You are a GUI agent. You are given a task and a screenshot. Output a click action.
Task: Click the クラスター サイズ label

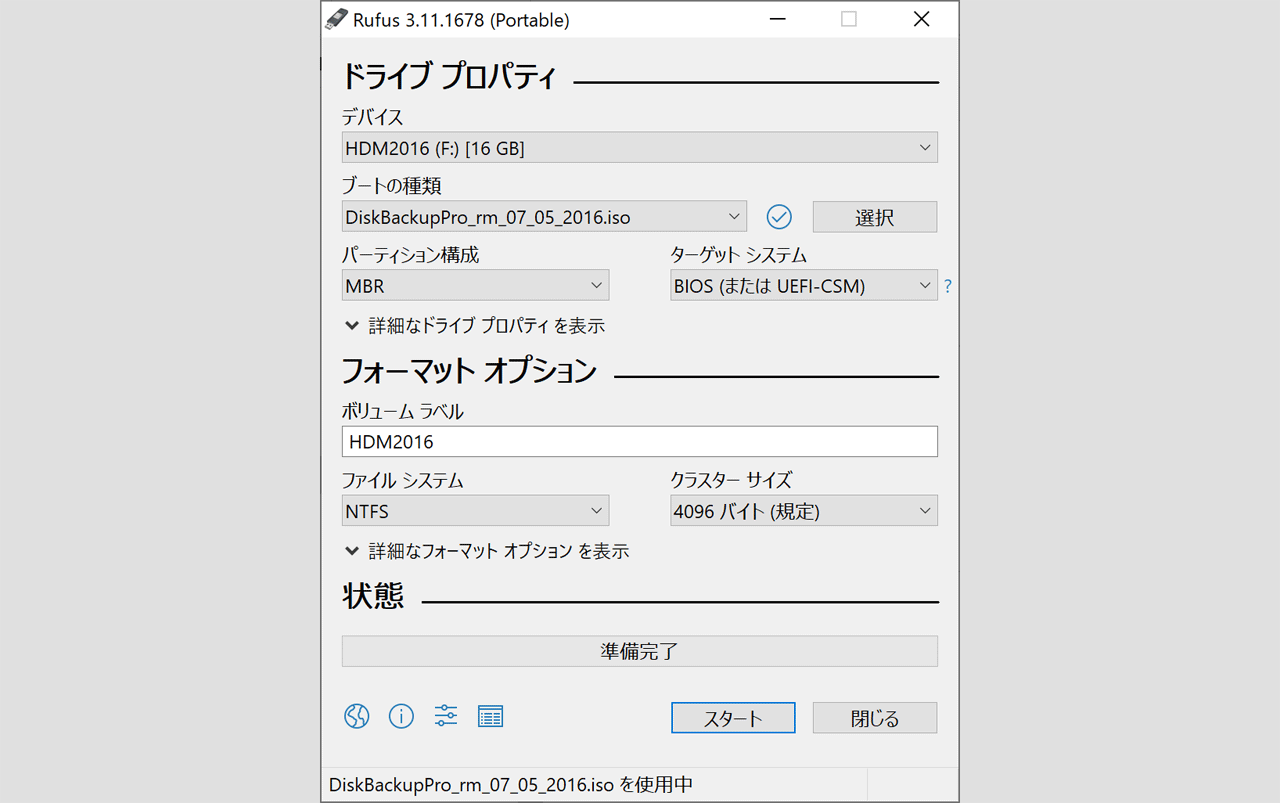731,480
